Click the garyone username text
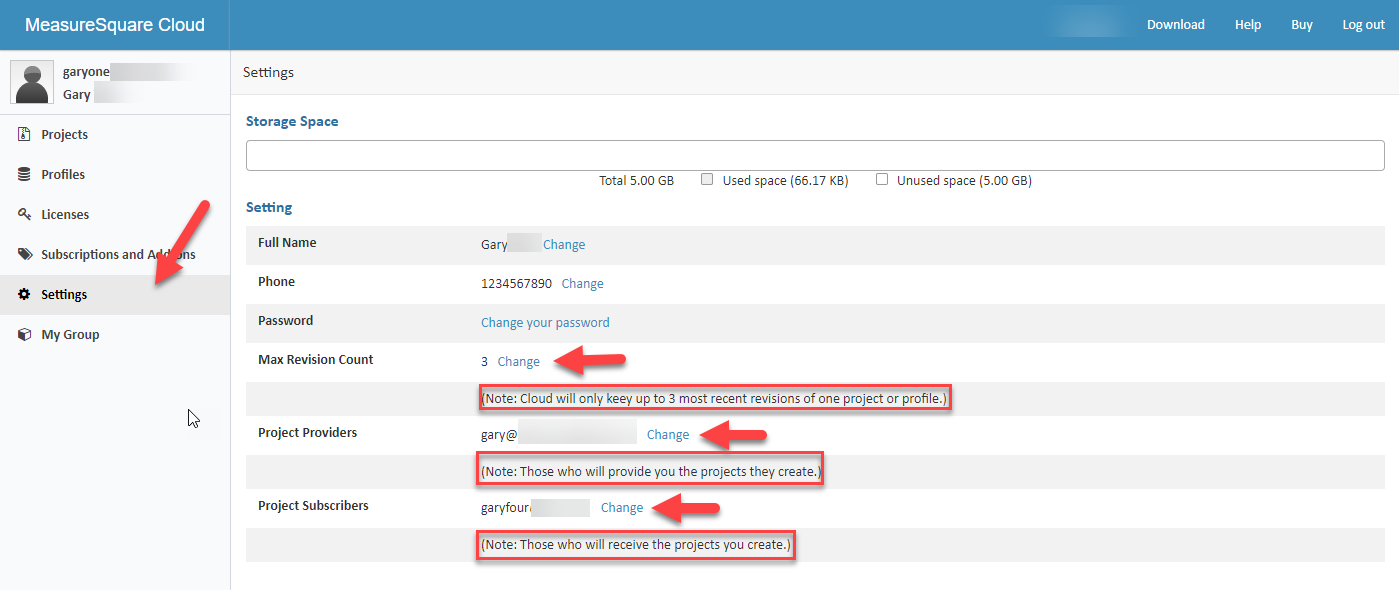The width and height of the screenshot is (1399, 590). pos(86,72)
